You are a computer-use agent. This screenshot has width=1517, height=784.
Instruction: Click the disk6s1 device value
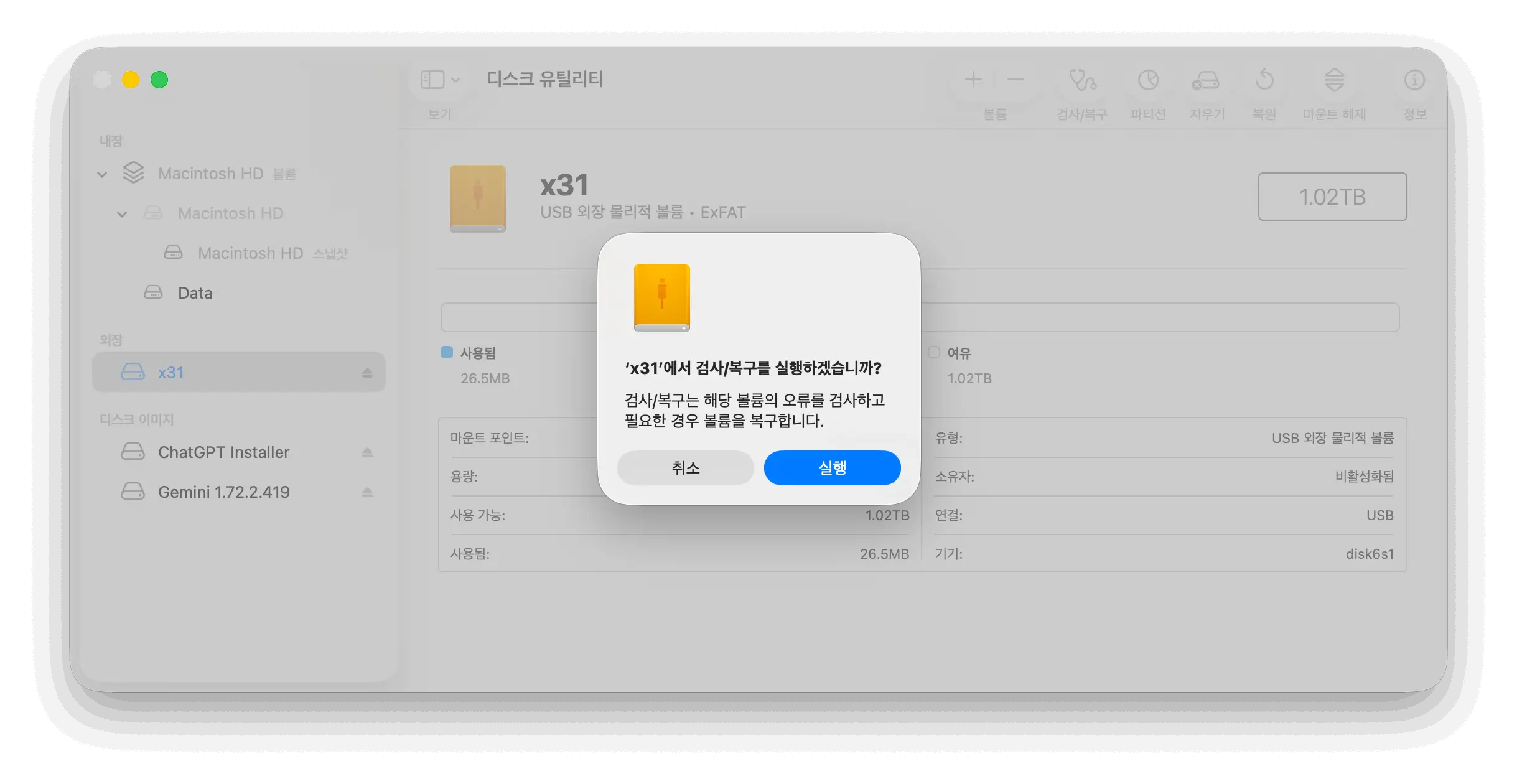point(1370,554)
